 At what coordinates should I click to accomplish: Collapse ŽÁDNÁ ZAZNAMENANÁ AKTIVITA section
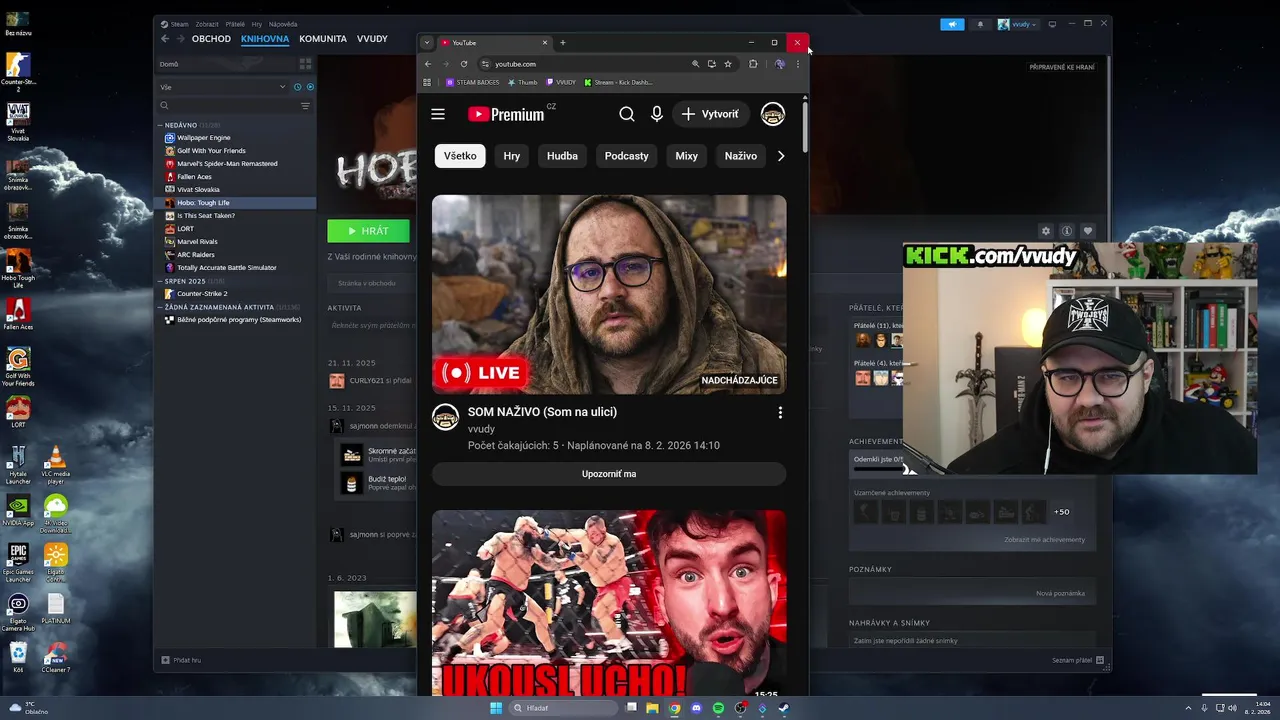160,307
